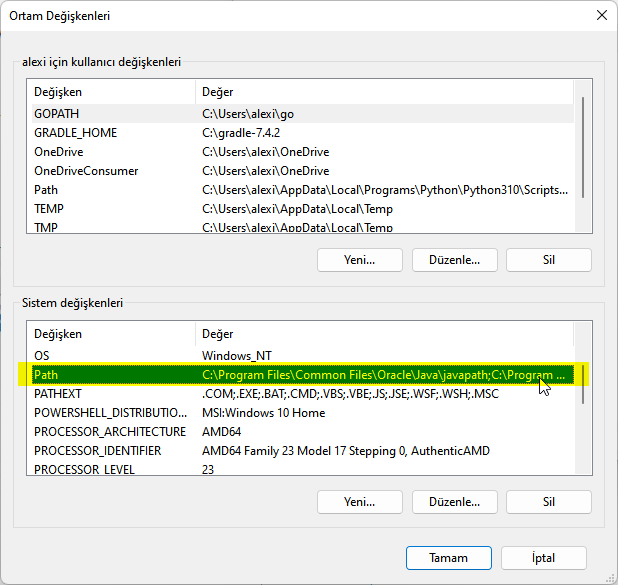Edit system variable with Düzenle button
Viewport: 618px width, 585px height.
click(454, 502)
